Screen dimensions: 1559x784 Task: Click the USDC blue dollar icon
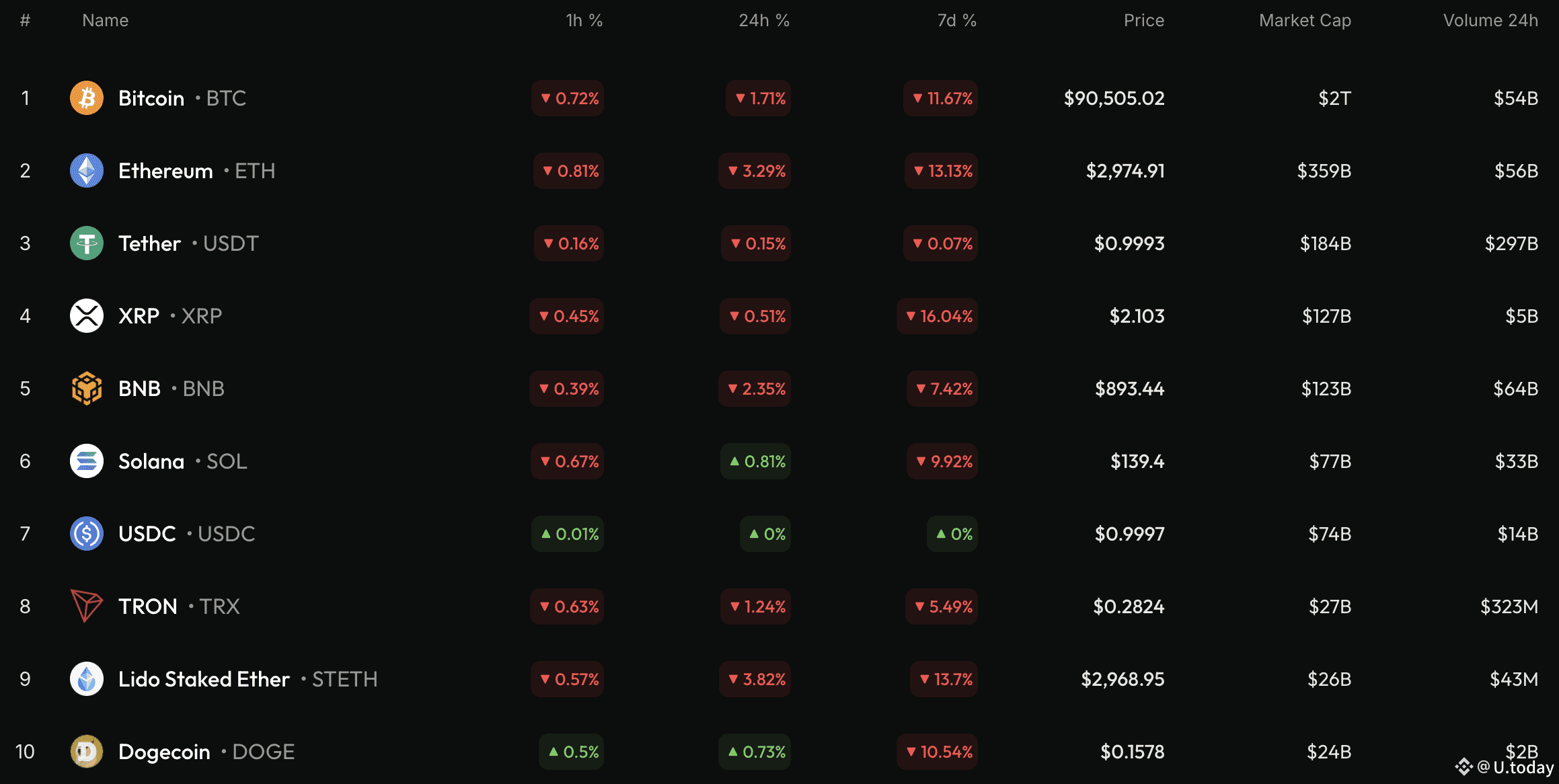pos(87,534)
